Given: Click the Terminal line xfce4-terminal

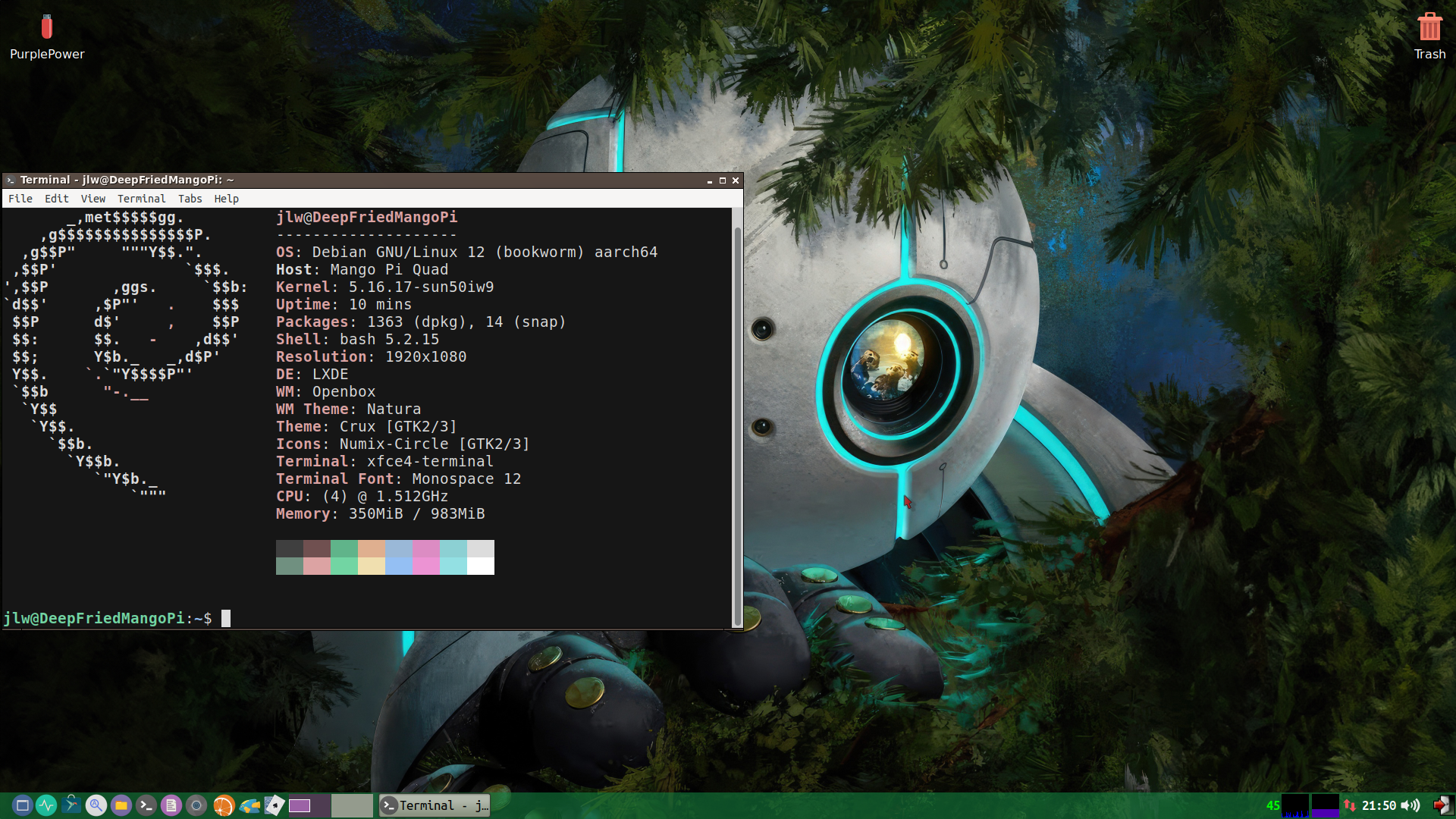Looking at the screenshot, I should tap(384, 461).
